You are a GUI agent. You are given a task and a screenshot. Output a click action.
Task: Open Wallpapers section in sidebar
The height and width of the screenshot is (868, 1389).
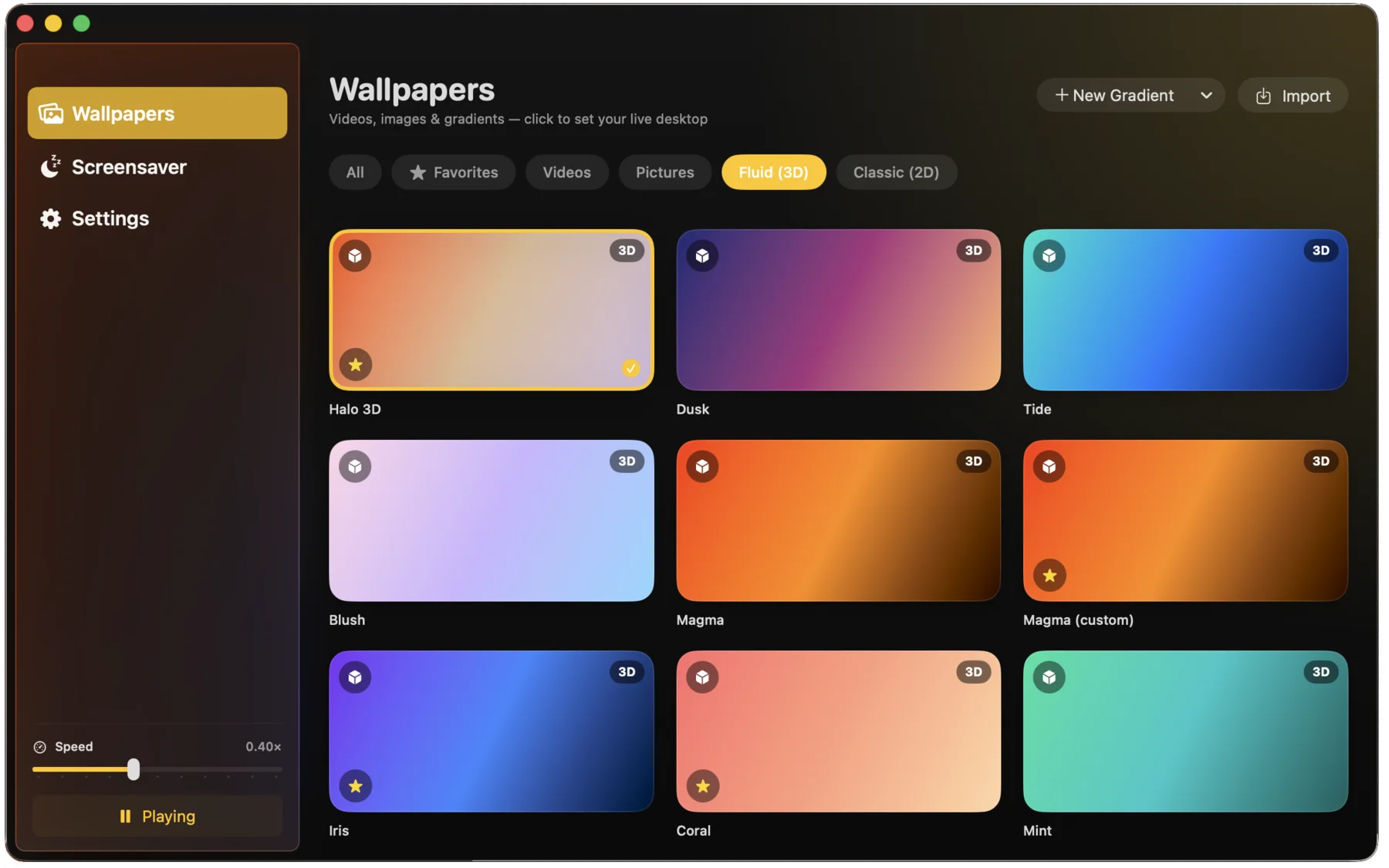(x=157, y=113)
